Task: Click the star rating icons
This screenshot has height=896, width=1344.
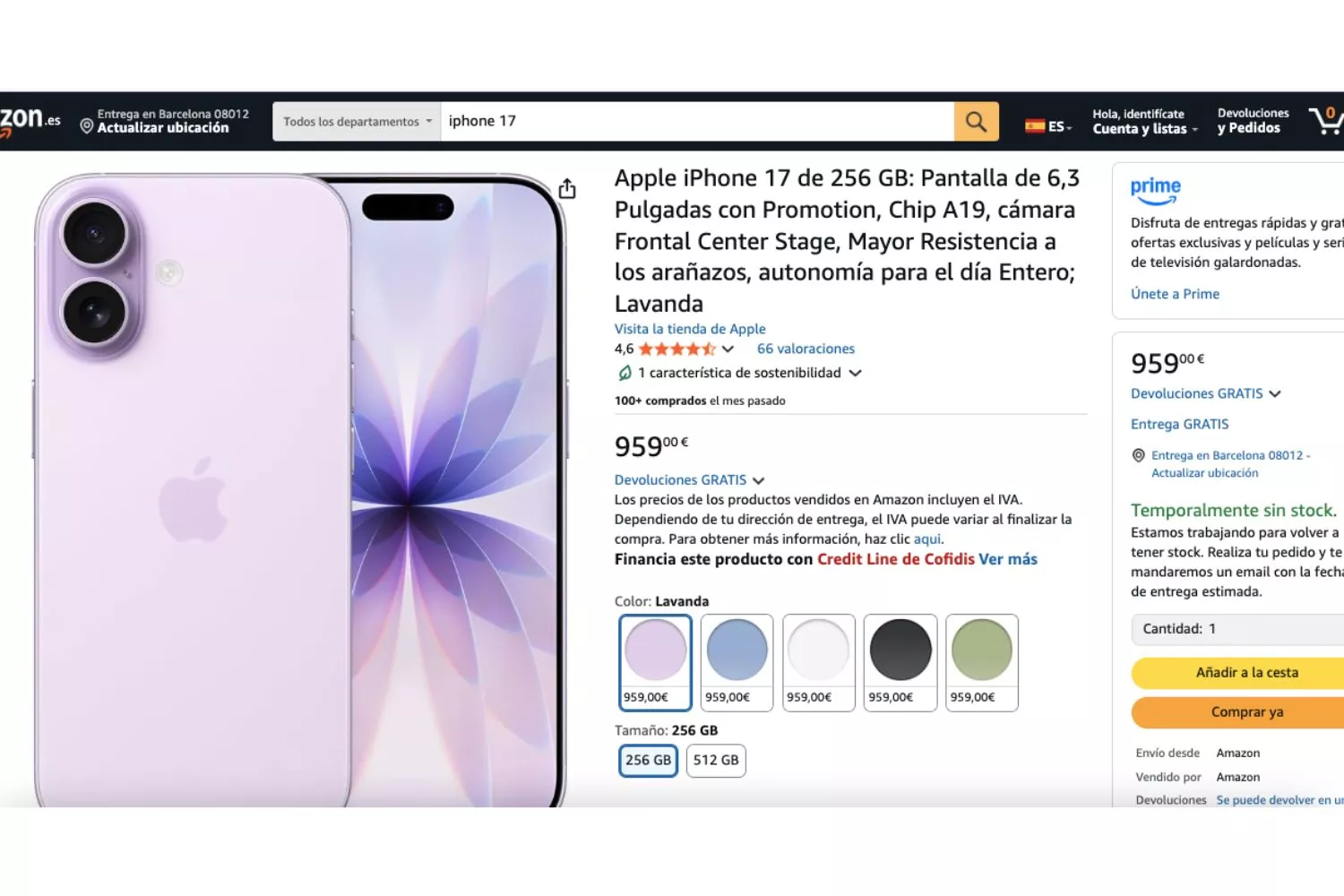Action: (677, 349)
